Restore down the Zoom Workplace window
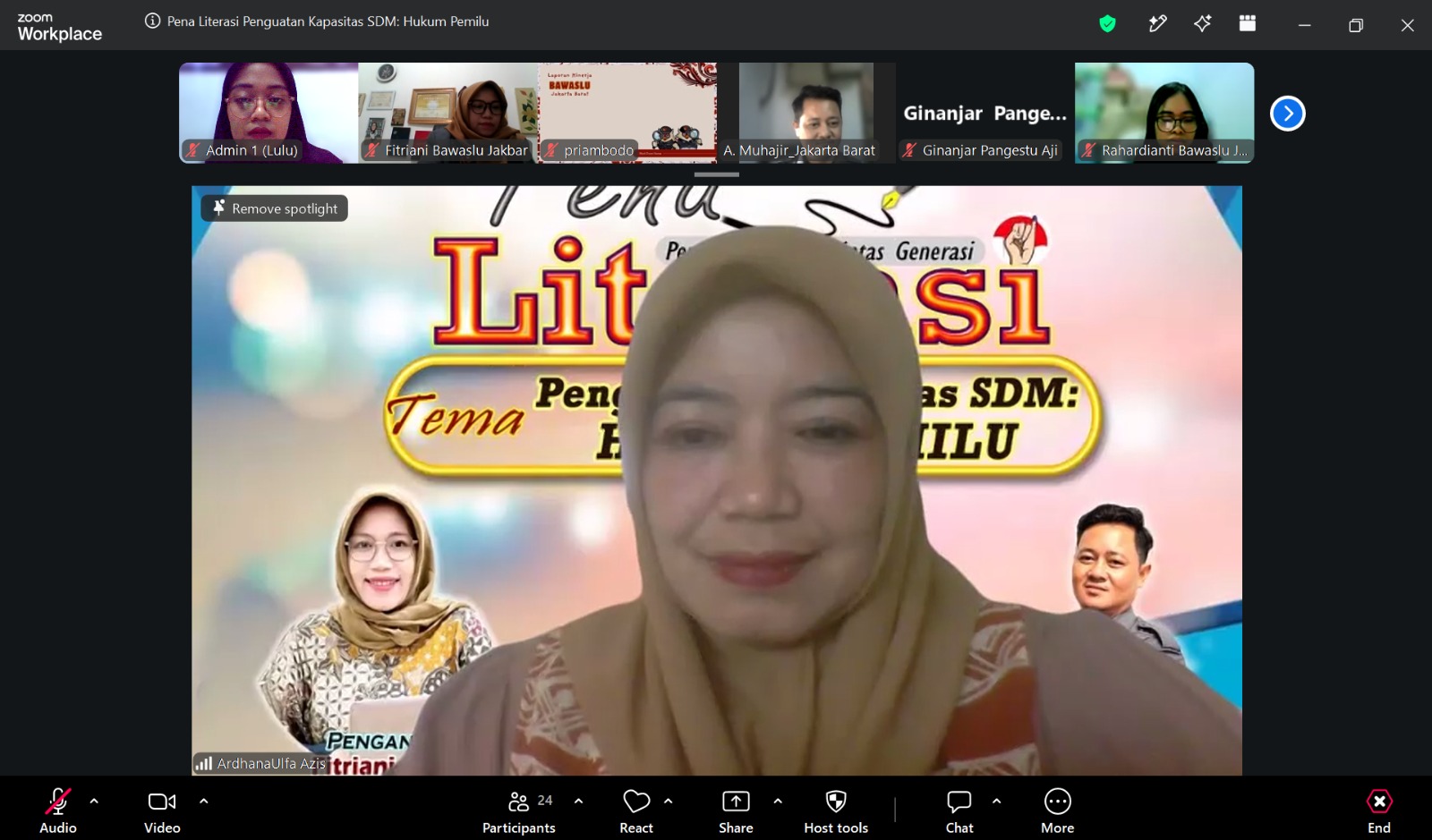This screenshot has width=1432, height=840. tap(1356, 25)
